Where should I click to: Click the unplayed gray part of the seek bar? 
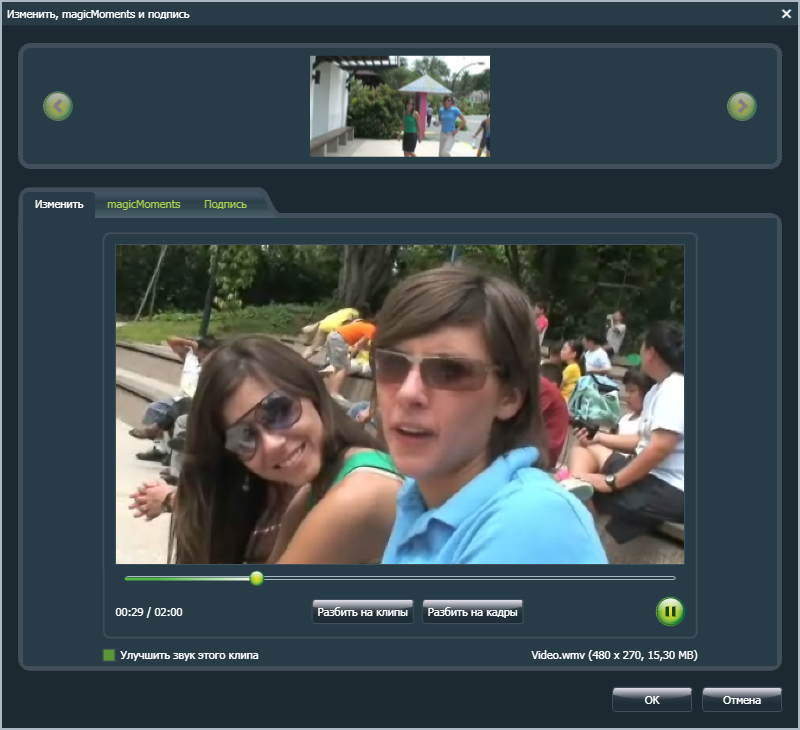pyautogui.click(x=470, y=578)
